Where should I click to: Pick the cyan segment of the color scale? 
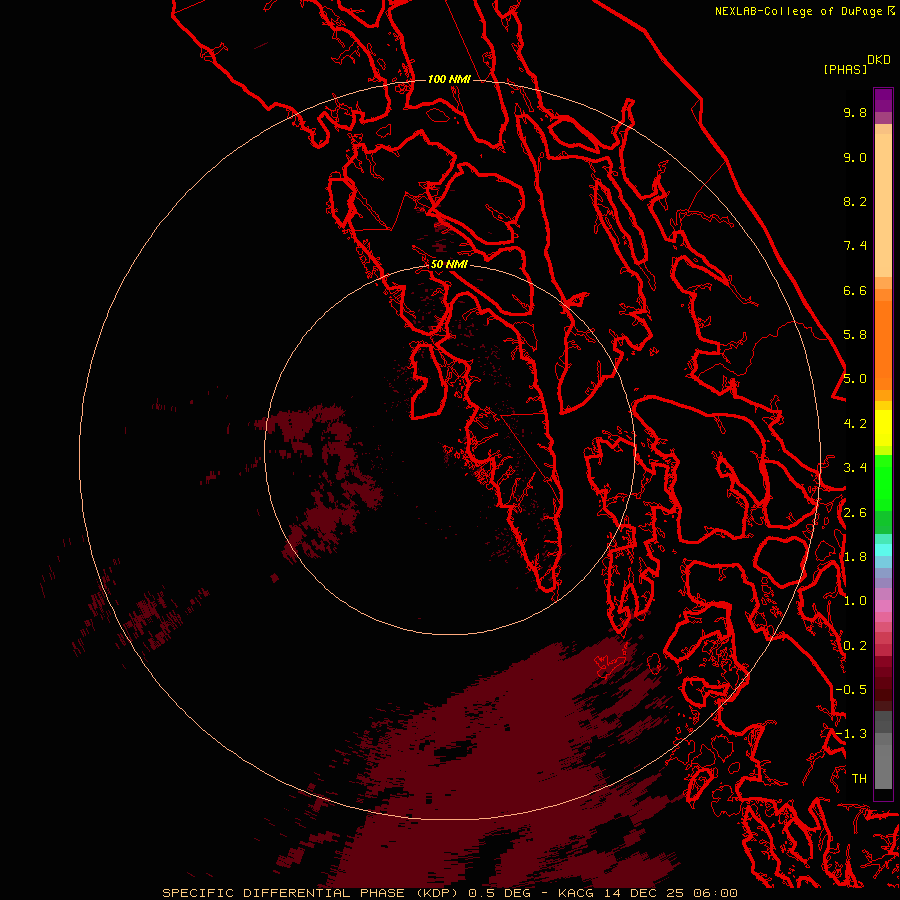point(883,549)
